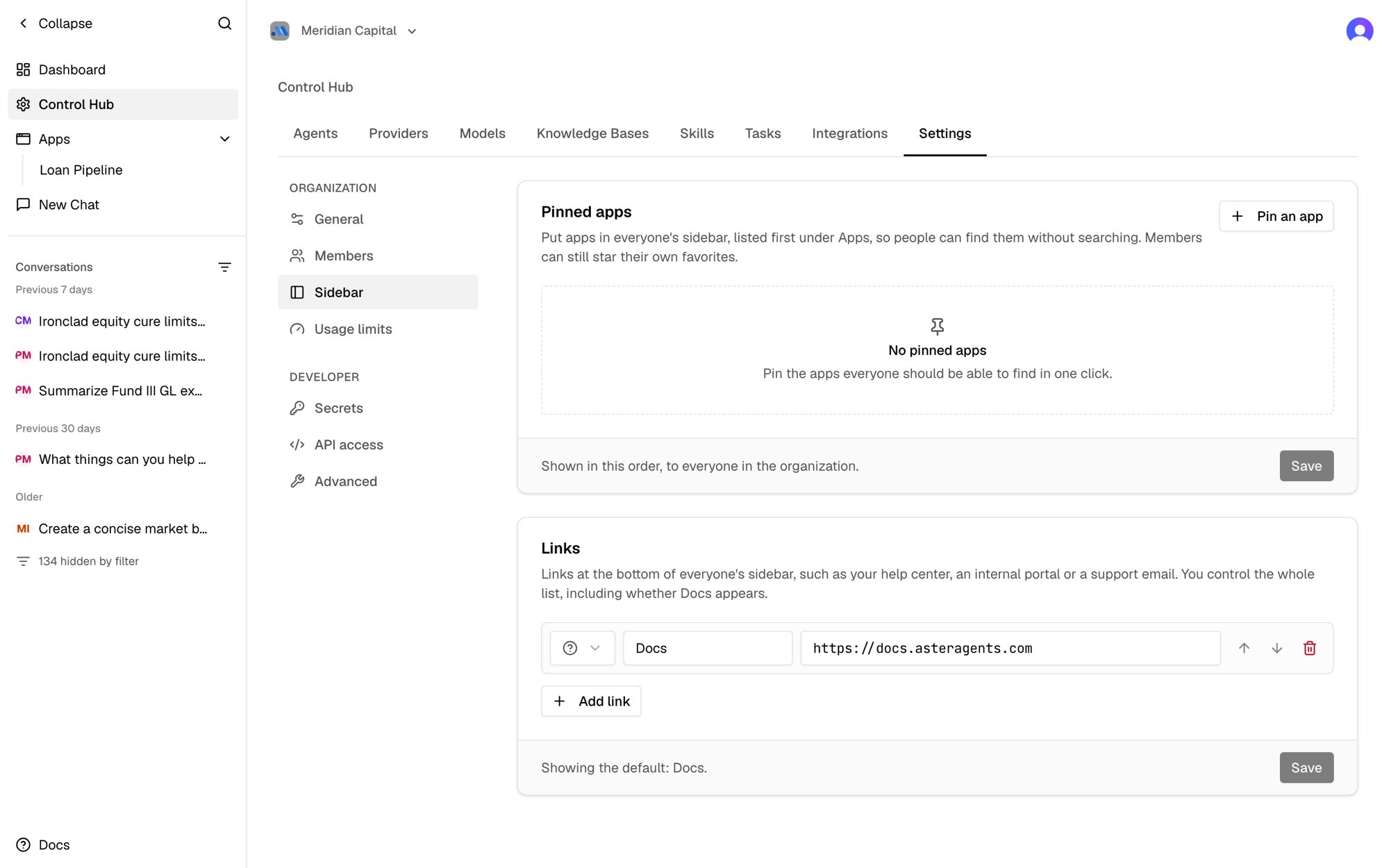Open Control Hub in the sidebar
Image resolution: width=1389 pixels, height=868 pixels.
pyautogui.click(x=123, y=104)
